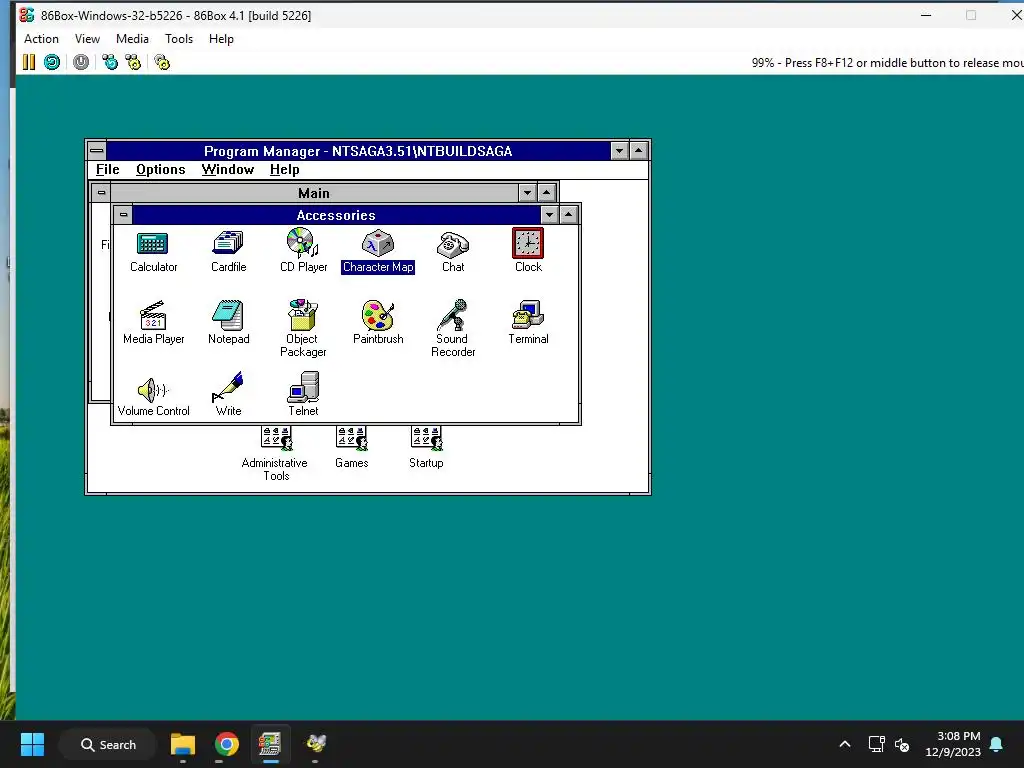Open the Windows Start button
1024x768 pixels.
click(x=32, y=744)
